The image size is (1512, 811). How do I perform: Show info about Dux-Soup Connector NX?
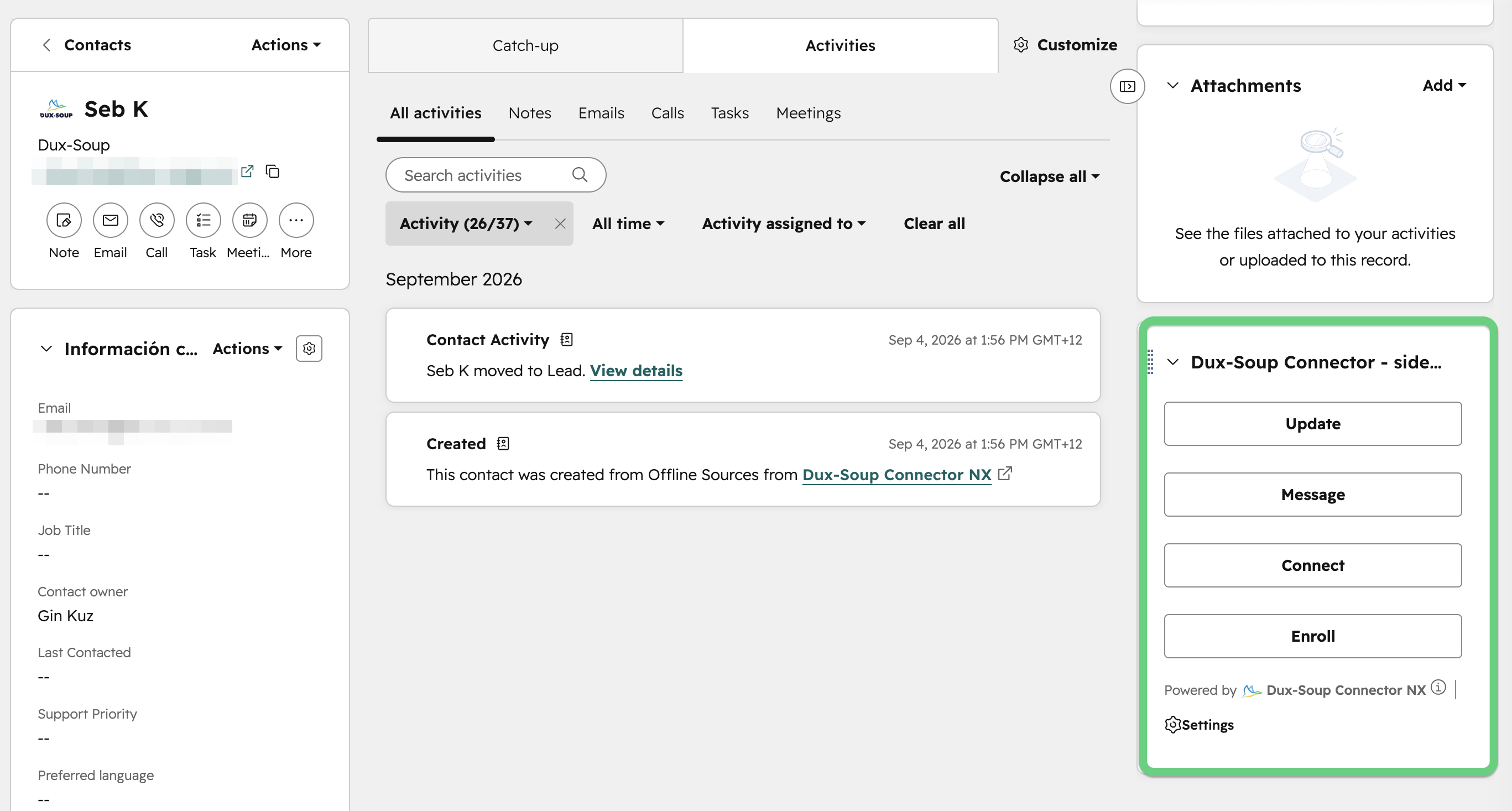pos(1437,687)
